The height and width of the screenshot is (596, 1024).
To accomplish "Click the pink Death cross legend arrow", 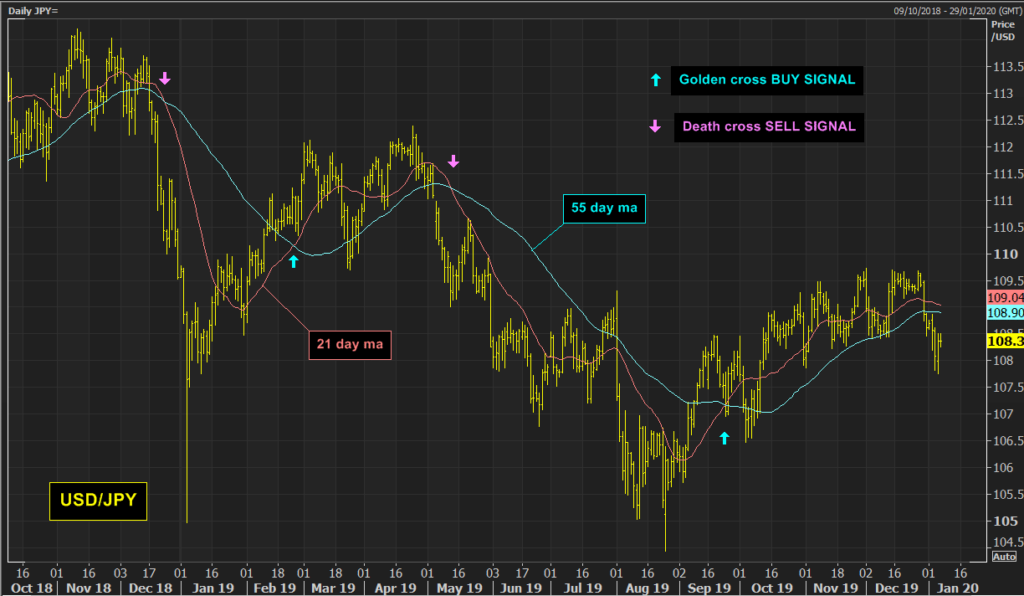I will coord(655,127).
